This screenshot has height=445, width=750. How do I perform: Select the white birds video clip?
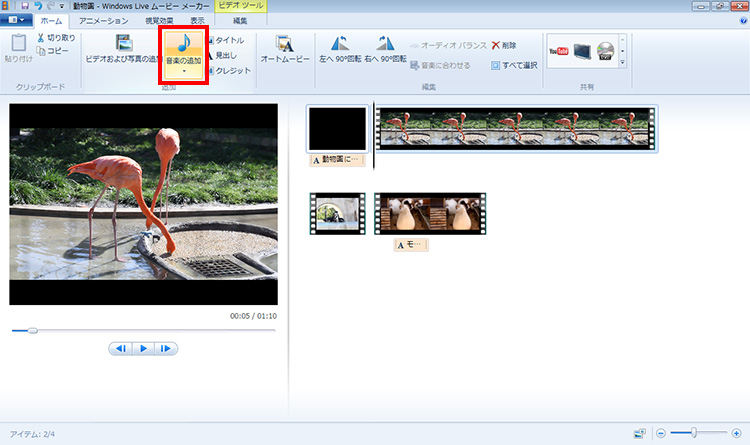(x=430, y=213)
